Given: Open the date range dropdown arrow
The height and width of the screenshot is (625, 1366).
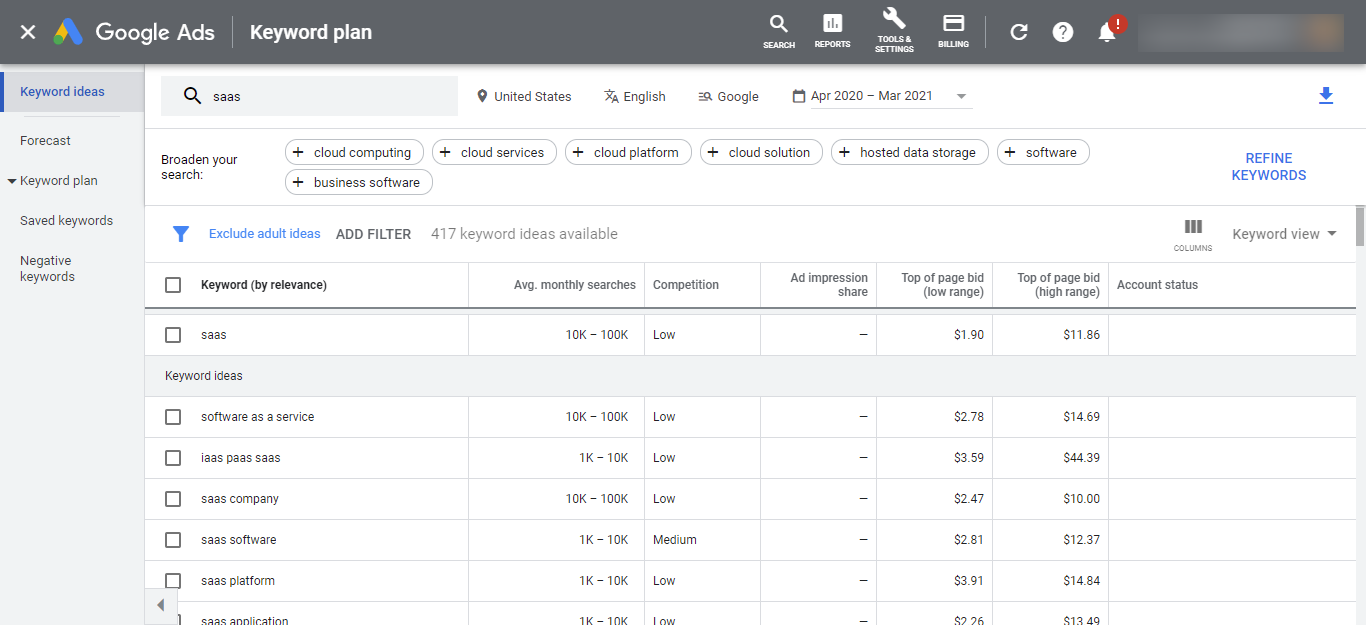Looking at the screenshot, I should click(x=961, y=96).
